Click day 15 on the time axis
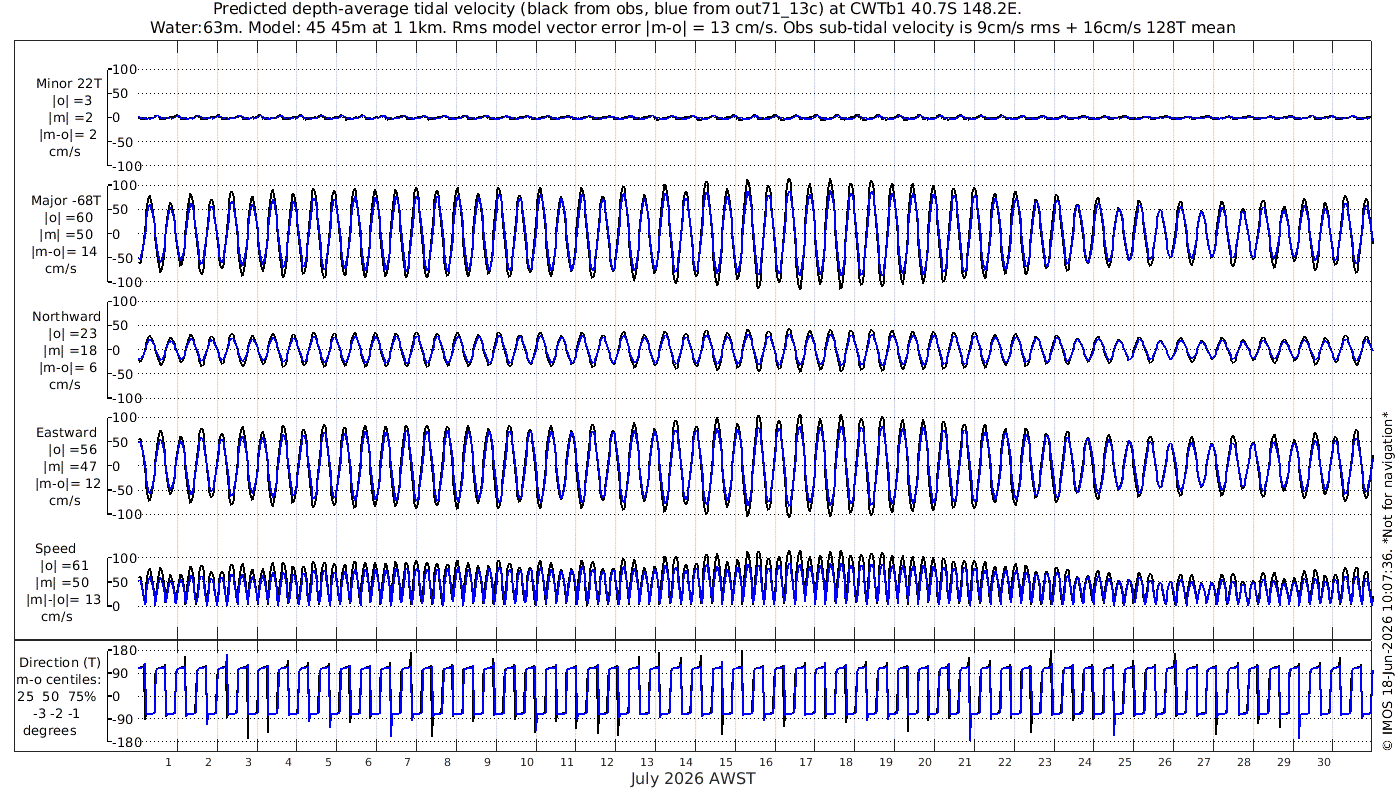The image size is (1400, 800). click(x=726, y=761)
